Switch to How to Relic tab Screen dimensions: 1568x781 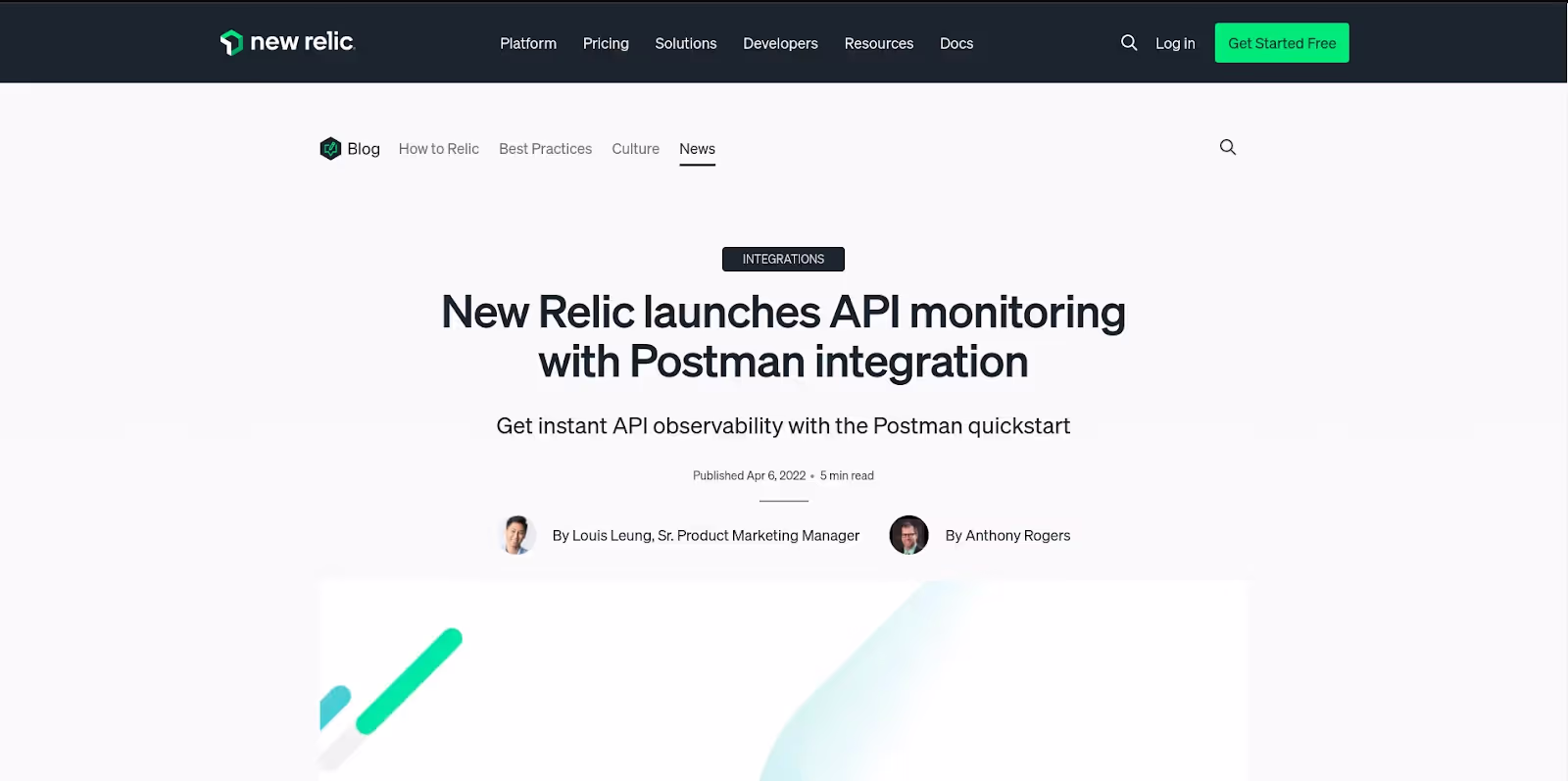439,149
